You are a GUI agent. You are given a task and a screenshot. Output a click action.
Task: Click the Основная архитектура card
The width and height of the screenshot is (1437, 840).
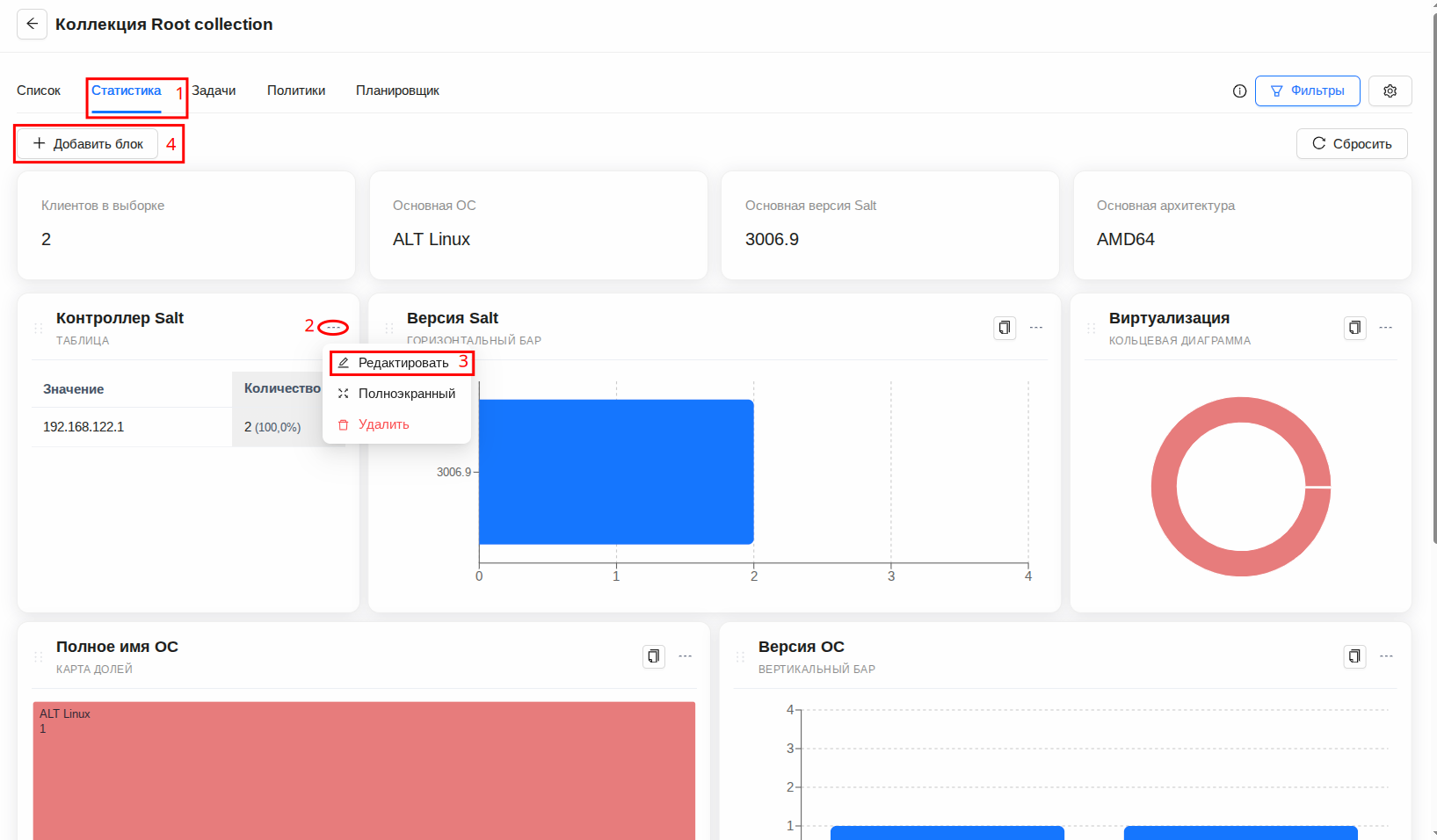point(1243,225)
